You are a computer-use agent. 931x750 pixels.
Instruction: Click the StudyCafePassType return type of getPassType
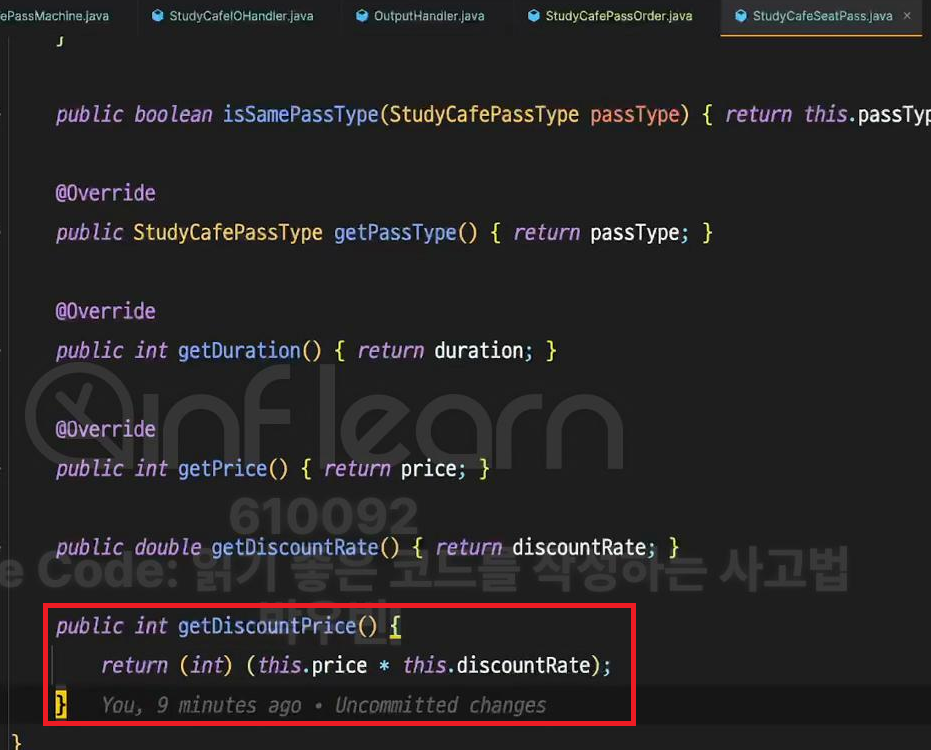tap(228, 232)
